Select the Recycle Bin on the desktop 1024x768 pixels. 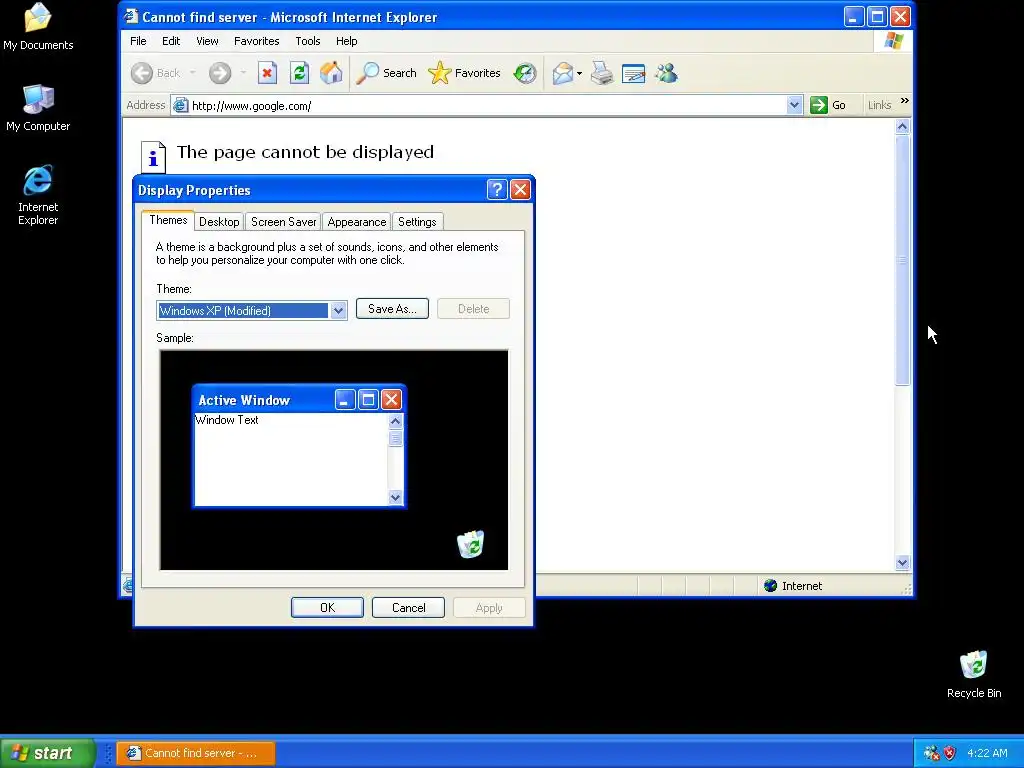(x=974, y=675)
